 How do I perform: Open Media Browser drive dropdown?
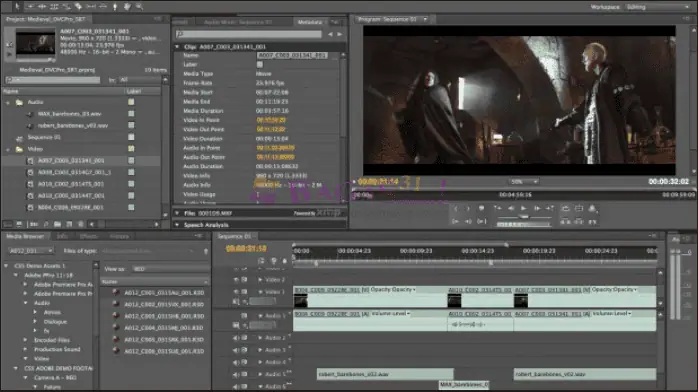point(30,251)
